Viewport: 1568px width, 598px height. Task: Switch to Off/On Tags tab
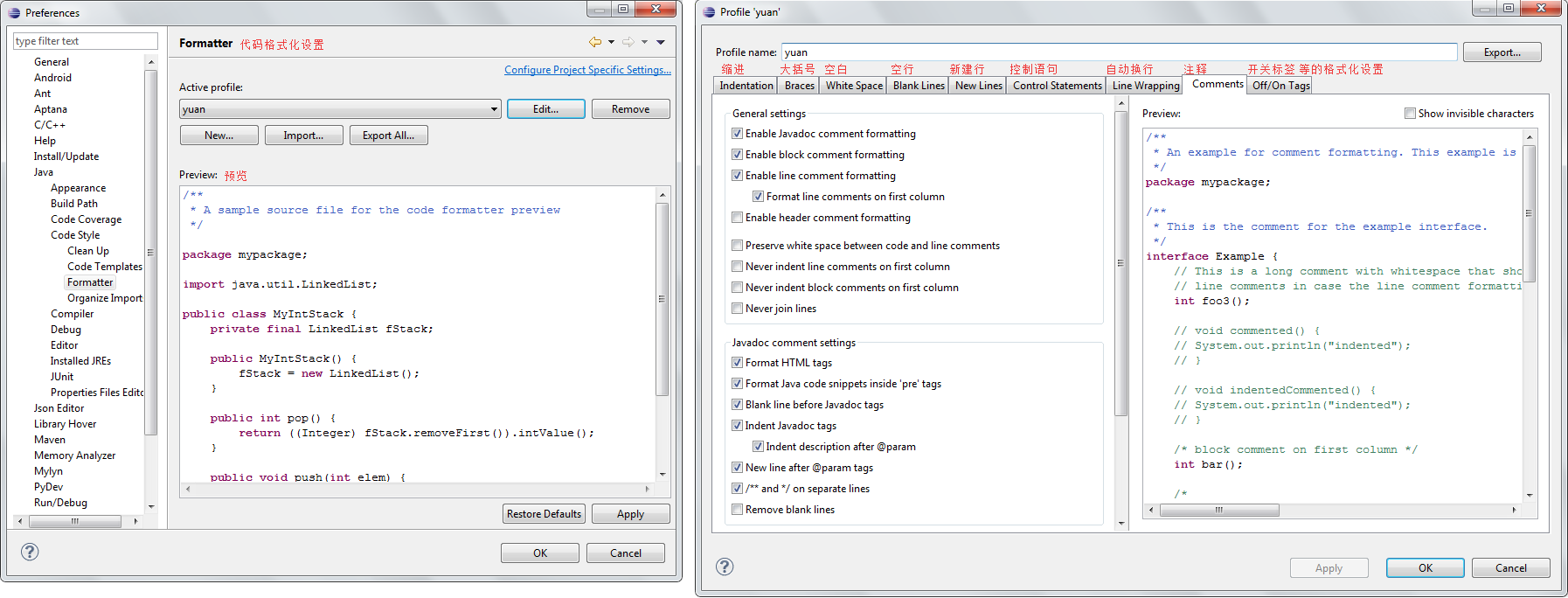(x=1281, y=86)
